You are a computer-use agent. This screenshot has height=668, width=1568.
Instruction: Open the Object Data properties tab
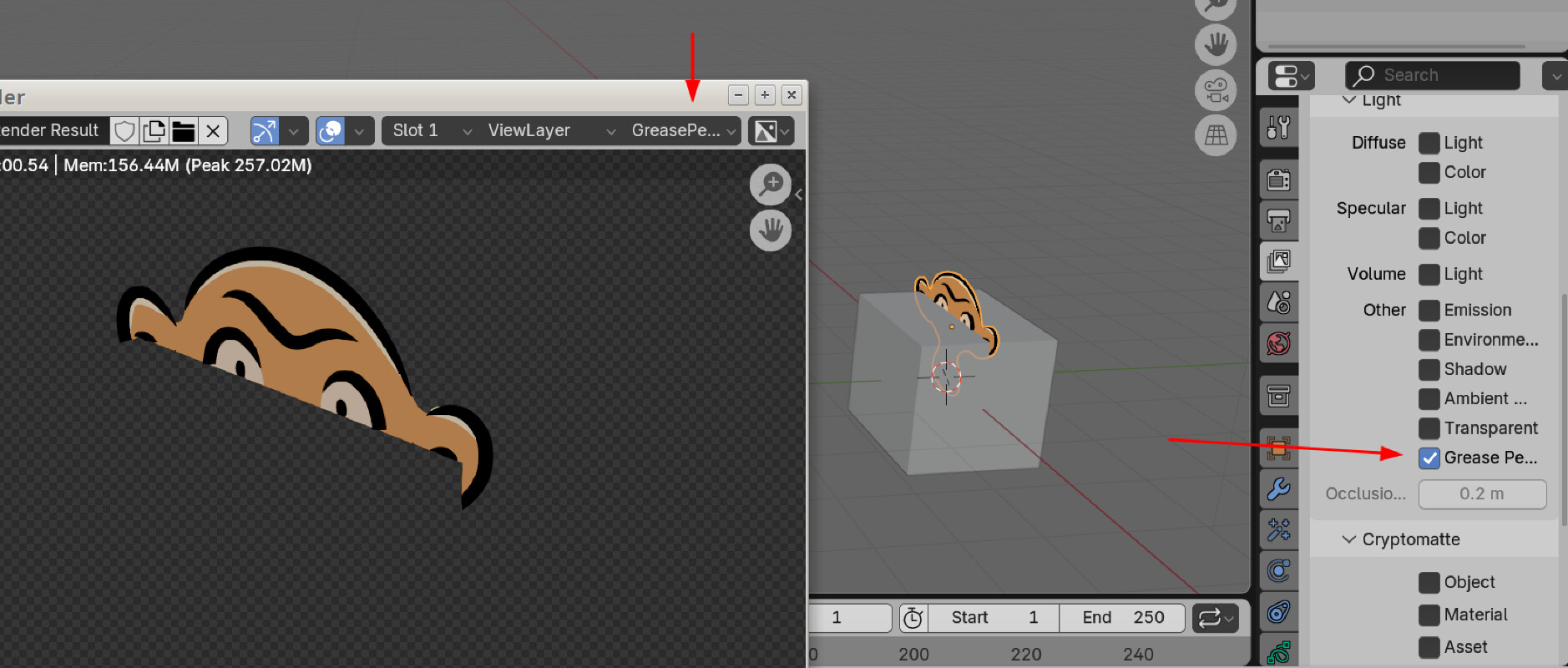tap(1279, 652)
